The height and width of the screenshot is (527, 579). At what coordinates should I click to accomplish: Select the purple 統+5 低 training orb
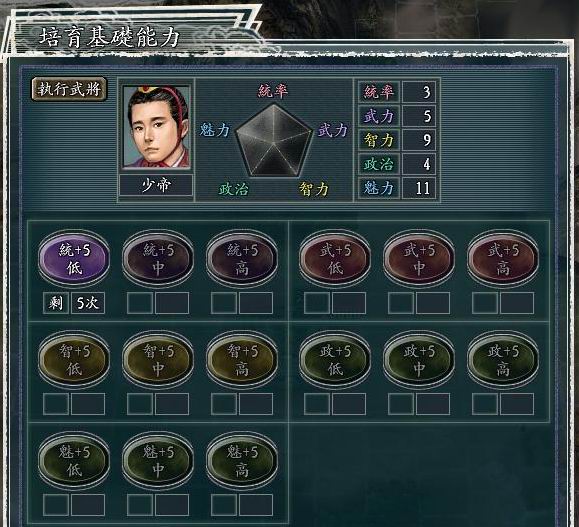point(74,258)
